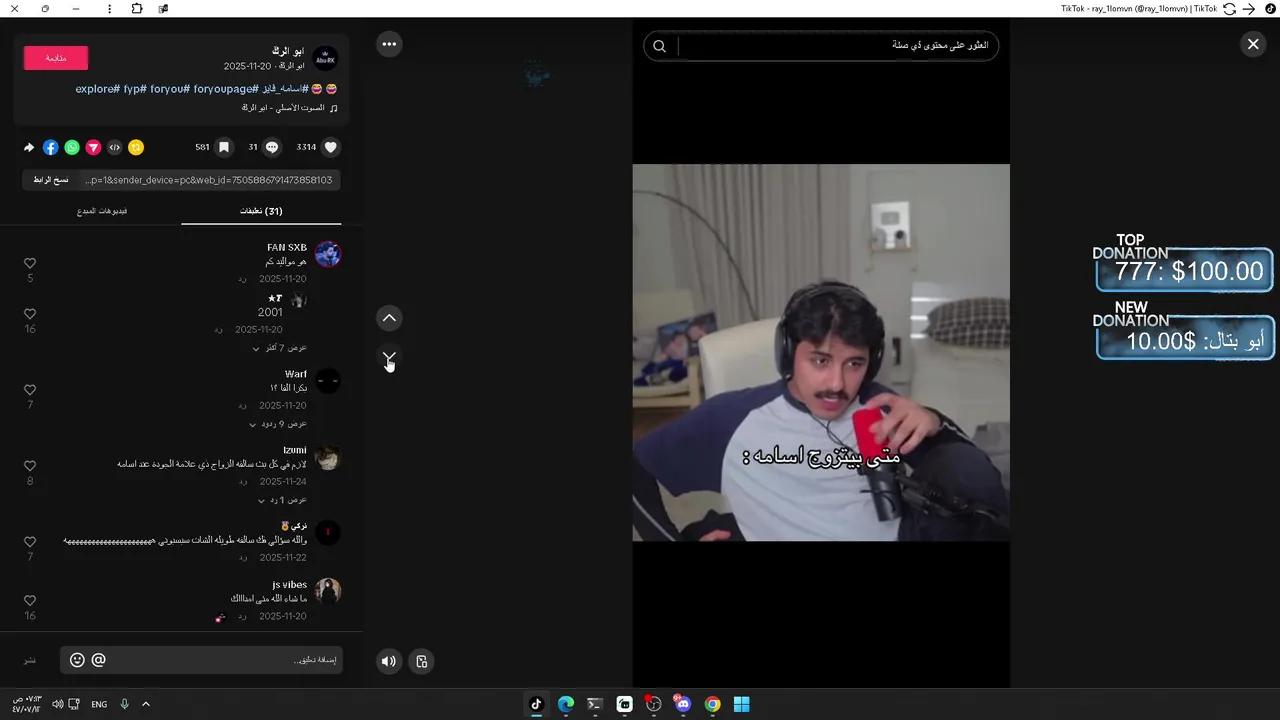Like Warf's comment
The width and height of the screenshot is (1280, 720).
click(x=30, y=390)
